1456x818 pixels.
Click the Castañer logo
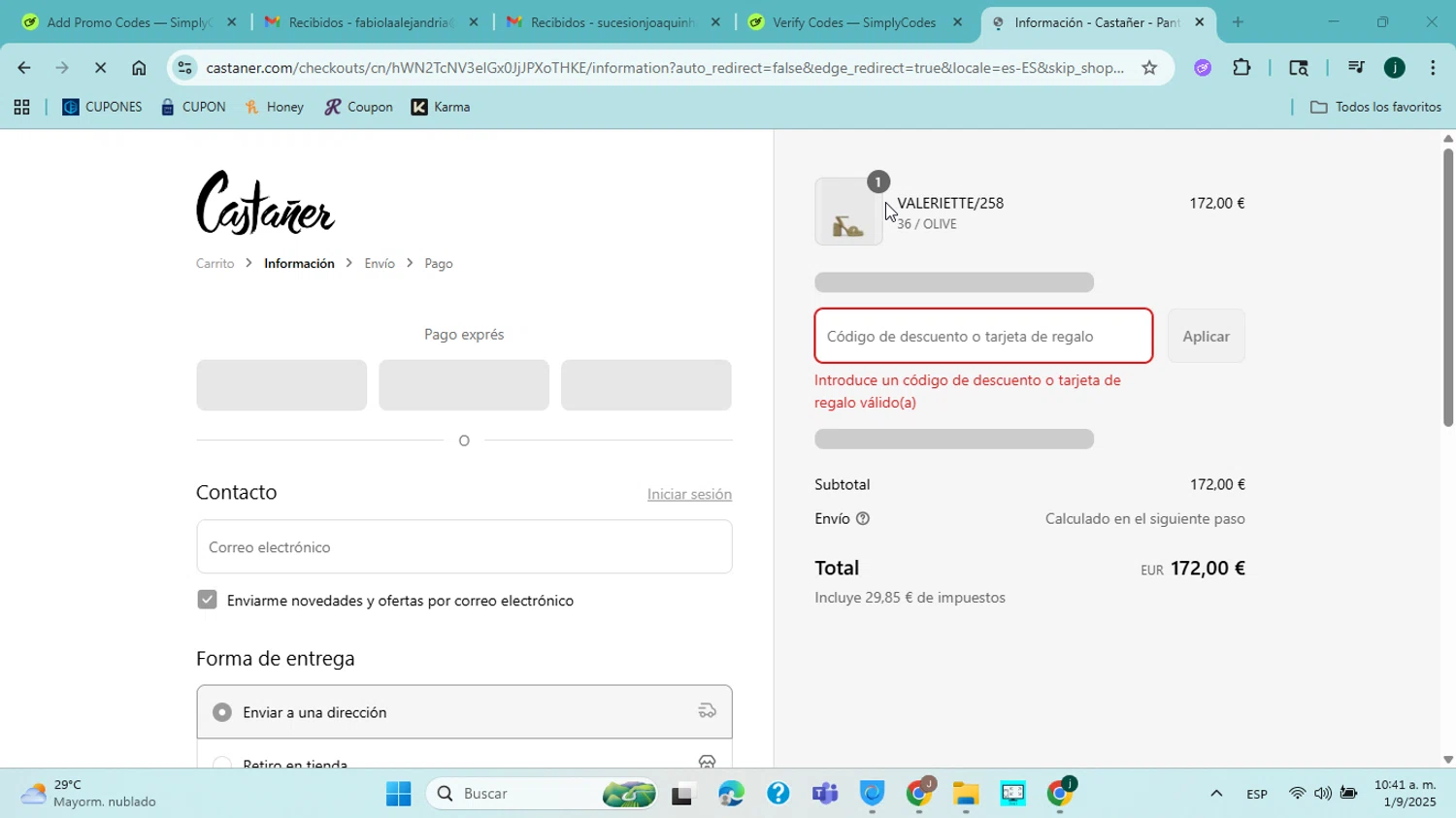(266, 203)
